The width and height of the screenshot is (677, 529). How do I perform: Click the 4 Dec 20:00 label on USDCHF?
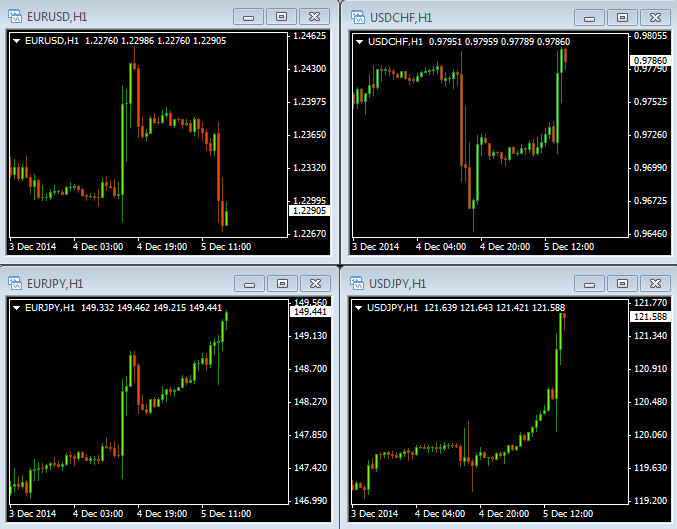point(505,247)
